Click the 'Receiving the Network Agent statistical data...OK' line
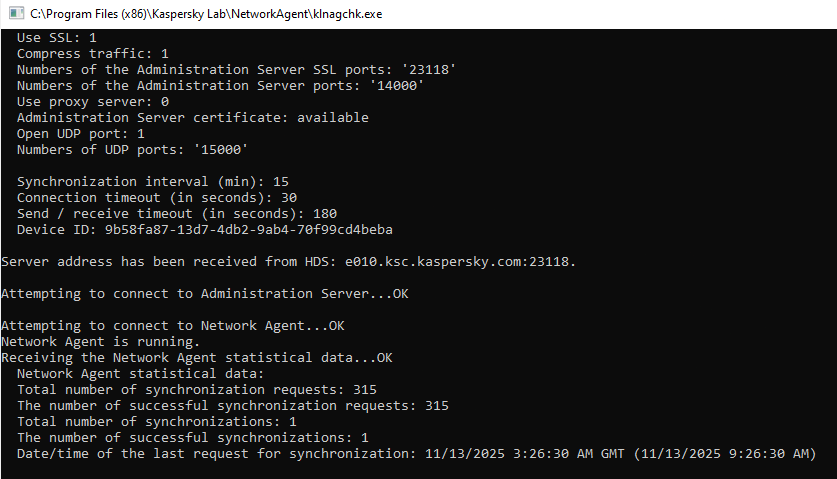 pyautogui.click(x=197, y=357)
